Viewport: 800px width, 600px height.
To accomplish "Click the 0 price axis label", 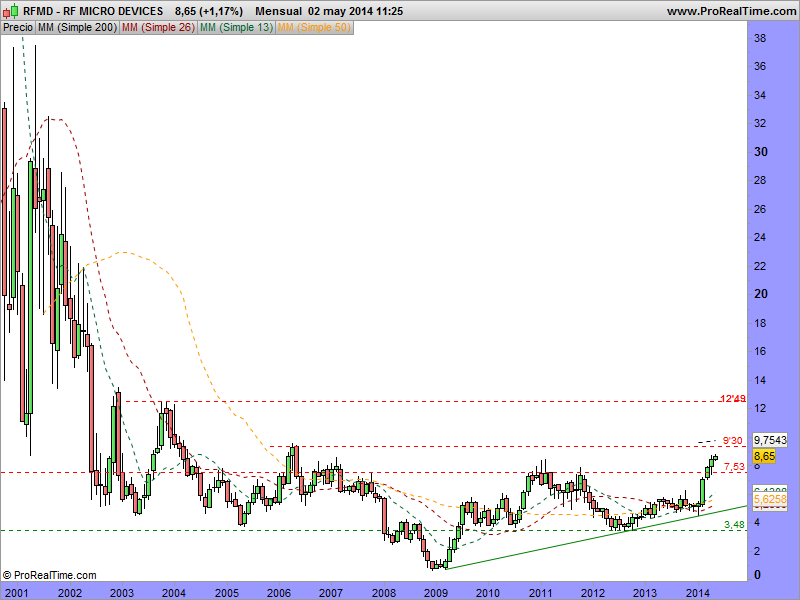I will pos(757,575).
